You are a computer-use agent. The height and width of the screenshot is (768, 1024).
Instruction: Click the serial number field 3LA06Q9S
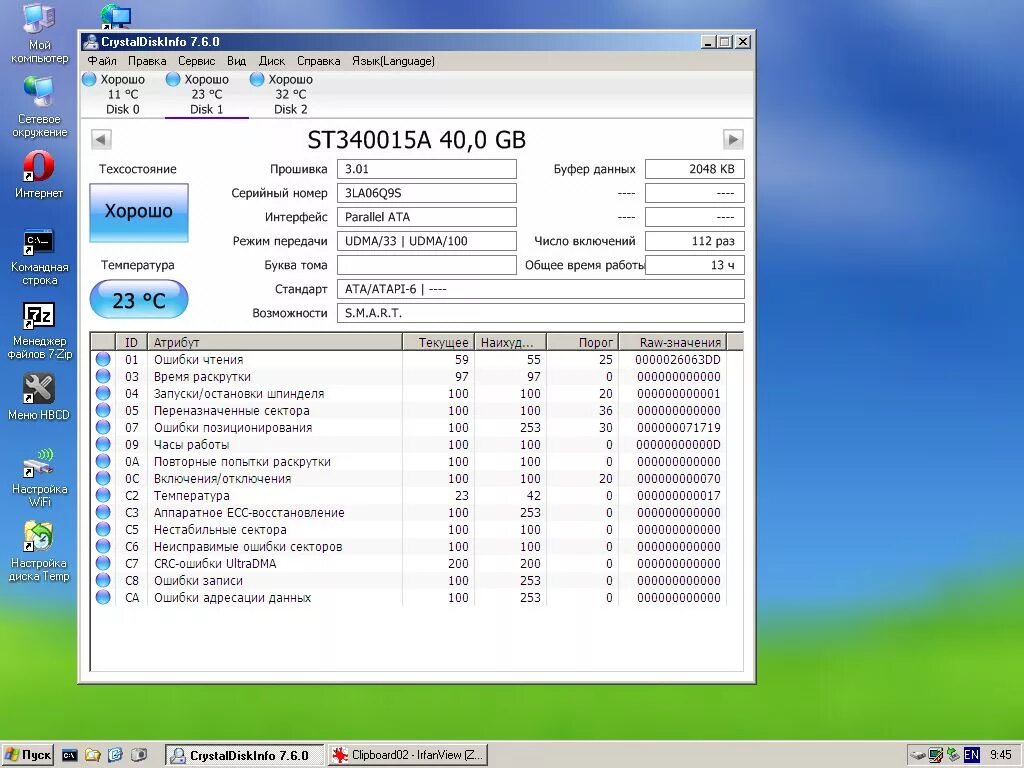click(x=426, y=193)
